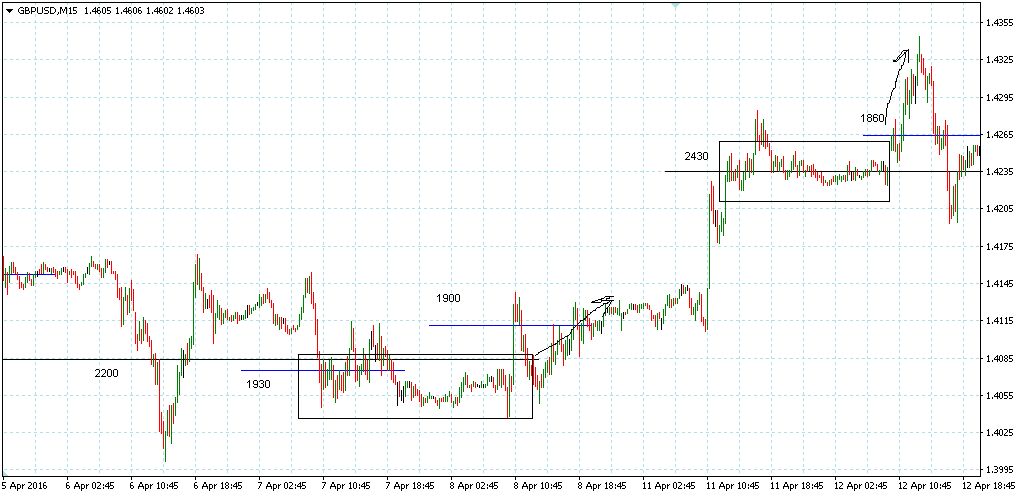Click the 8 Apr 10:45 time label

click(536, 484)
